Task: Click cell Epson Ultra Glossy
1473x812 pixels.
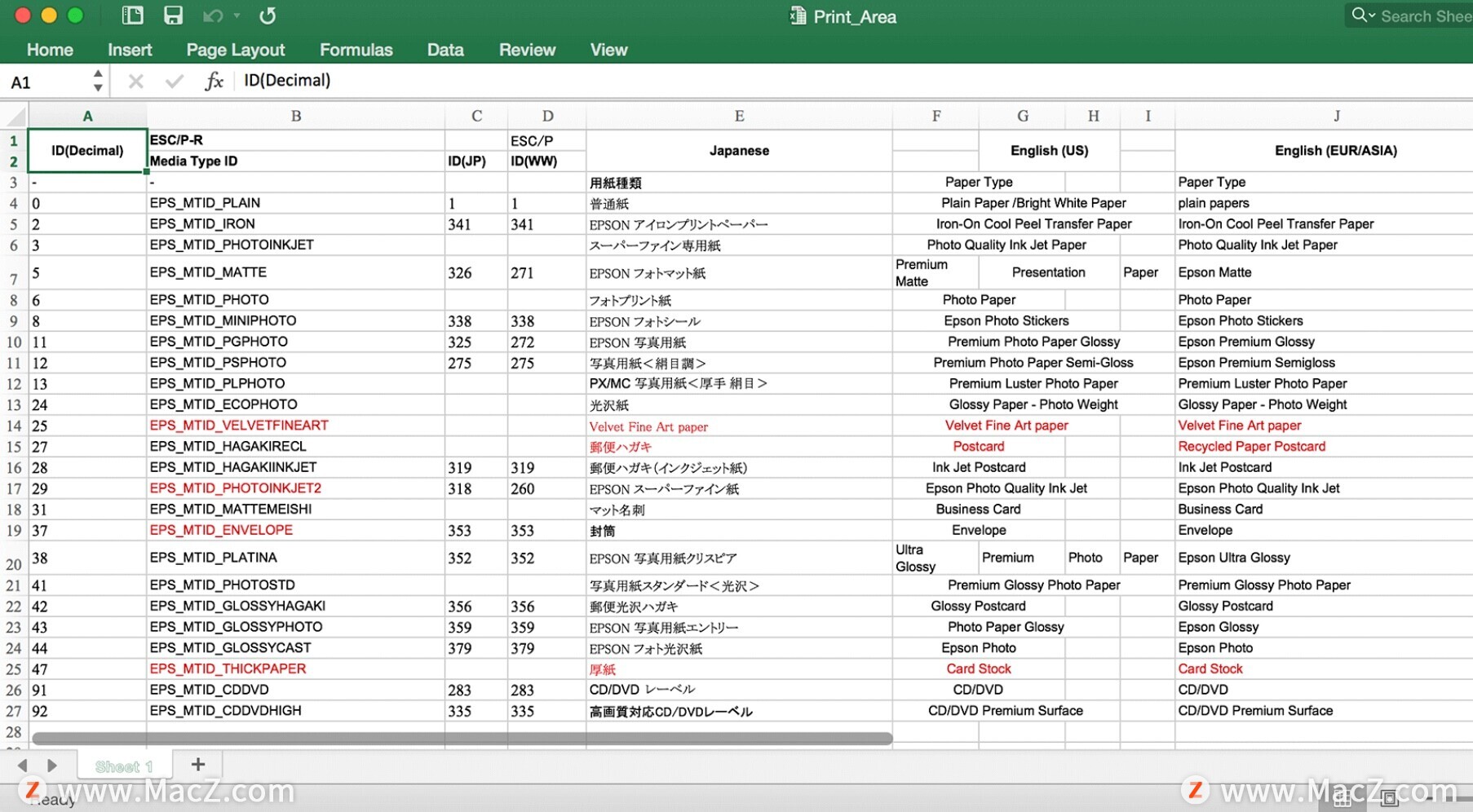Action: 1324,558
